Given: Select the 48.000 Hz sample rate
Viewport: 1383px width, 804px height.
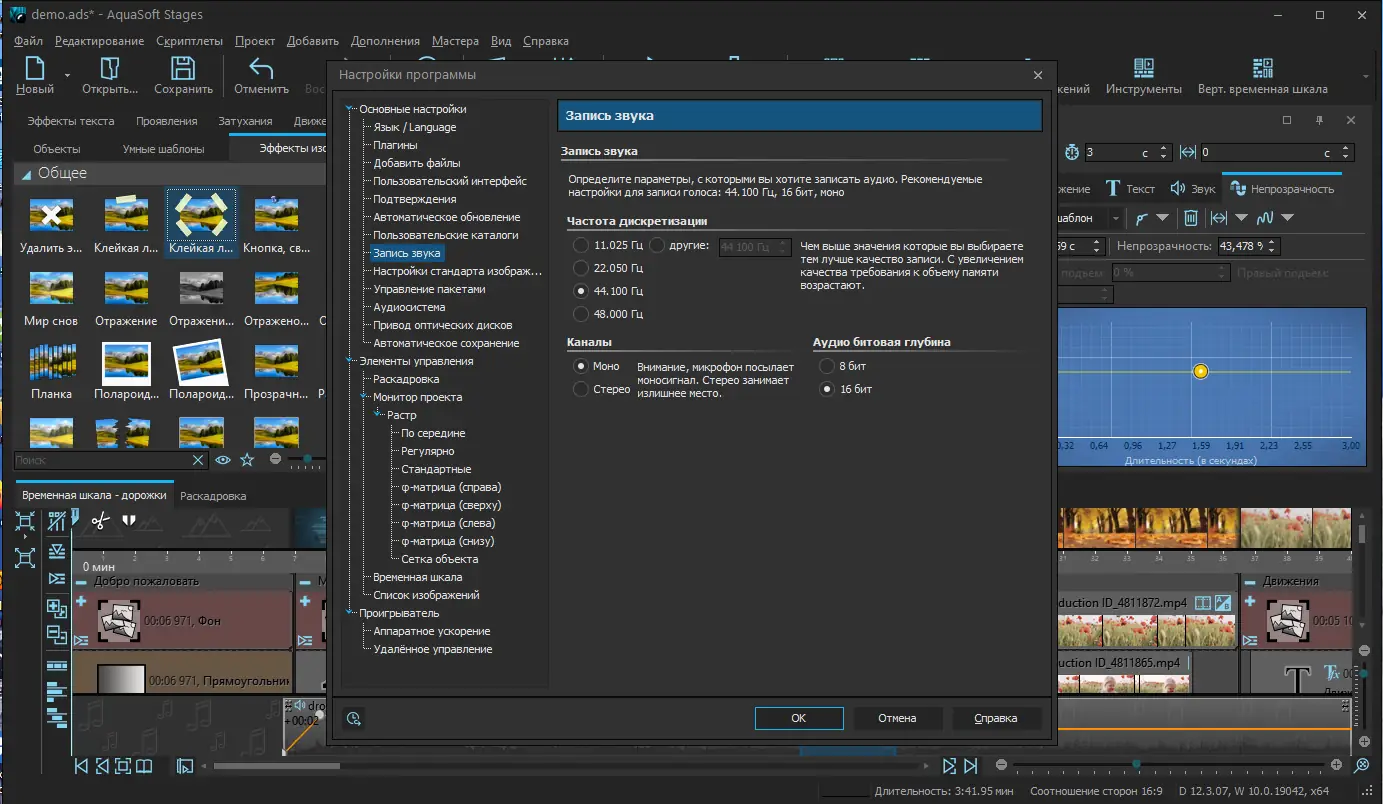Looking at the screenshot, I should 580,314.
